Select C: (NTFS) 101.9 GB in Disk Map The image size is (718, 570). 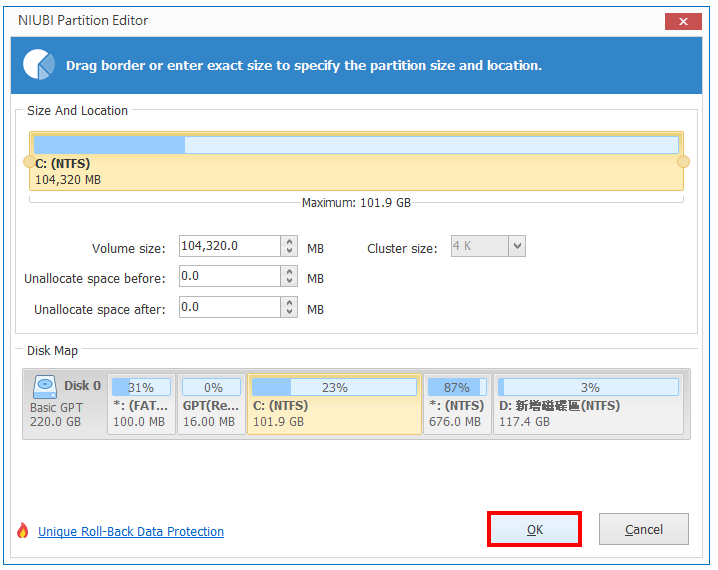[334, 404]
